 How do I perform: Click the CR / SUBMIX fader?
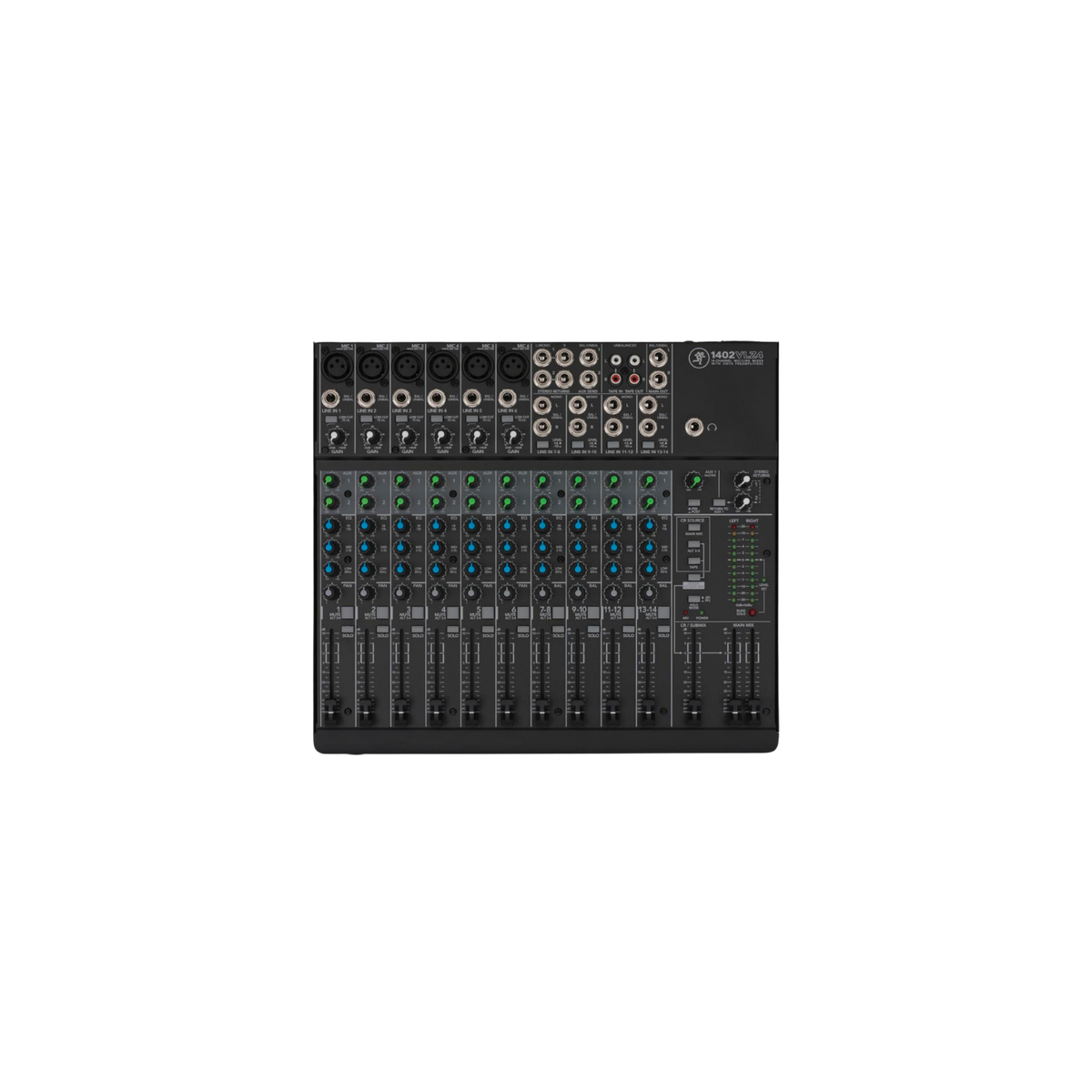(693, 711)
